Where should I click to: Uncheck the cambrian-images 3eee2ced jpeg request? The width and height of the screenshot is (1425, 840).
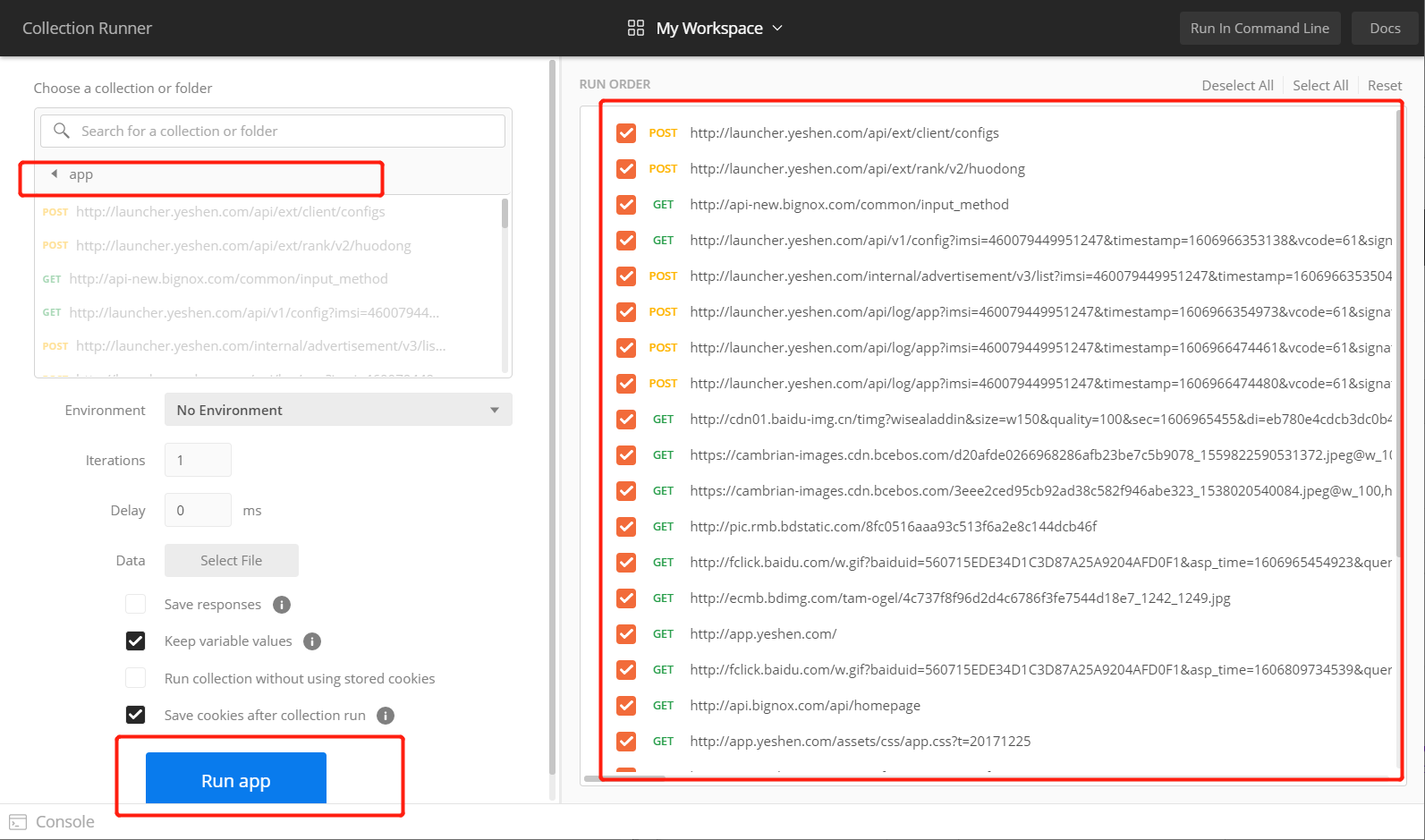[x=626, y=491]
